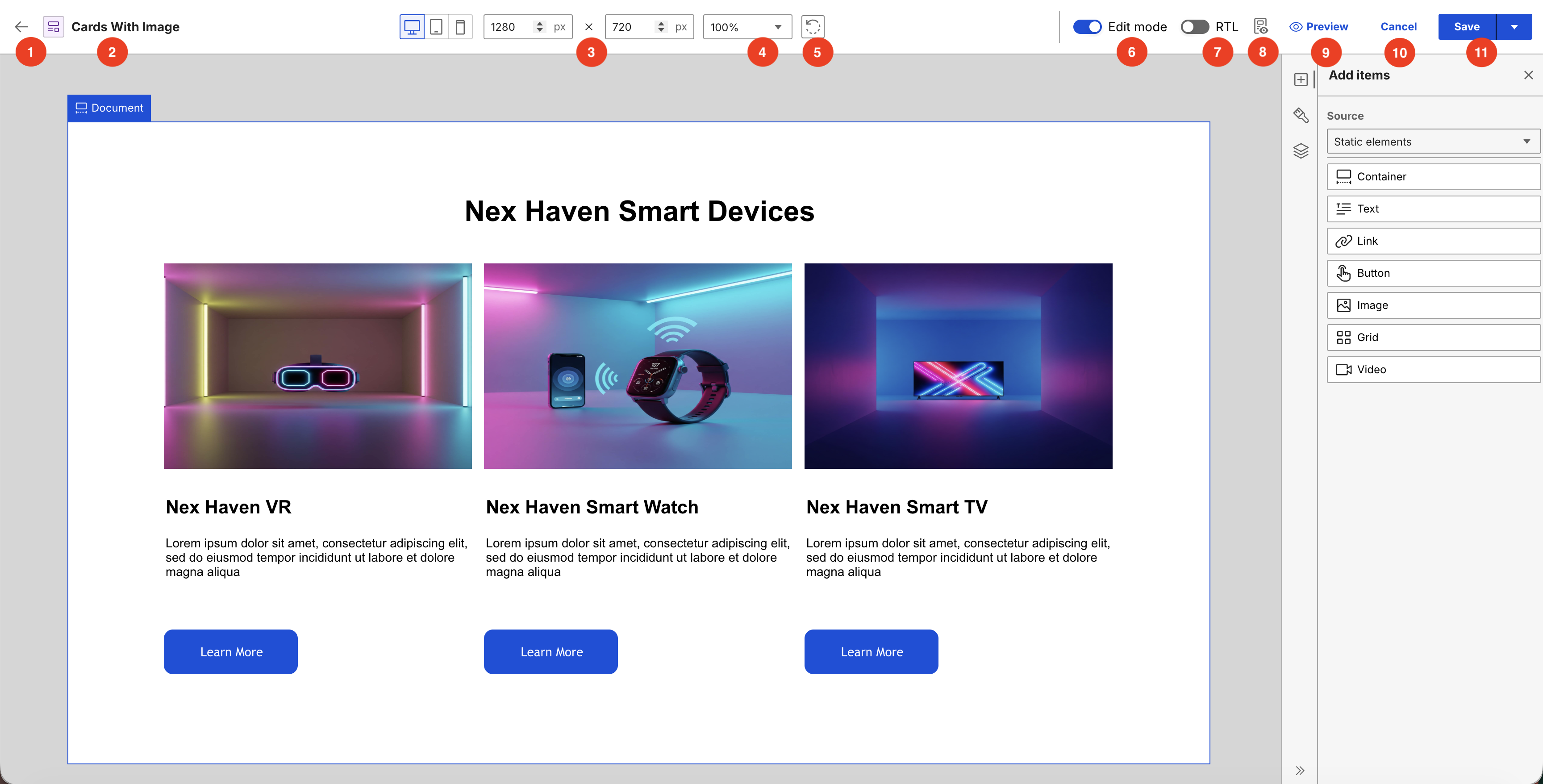Screen dimensions: 1543x784
Task: Open the Styles brush sidebar icon
Action: tap(1301, 115)
